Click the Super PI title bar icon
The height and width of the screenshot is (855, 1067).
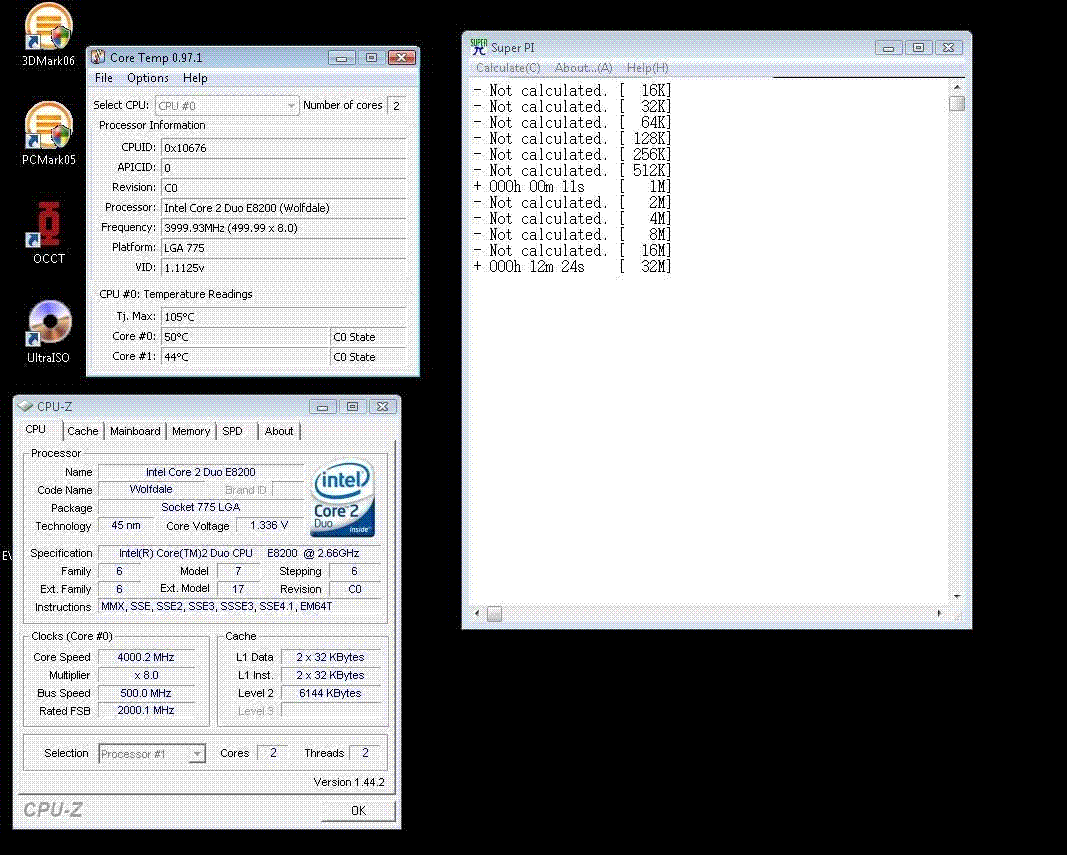tap(478, 47)
